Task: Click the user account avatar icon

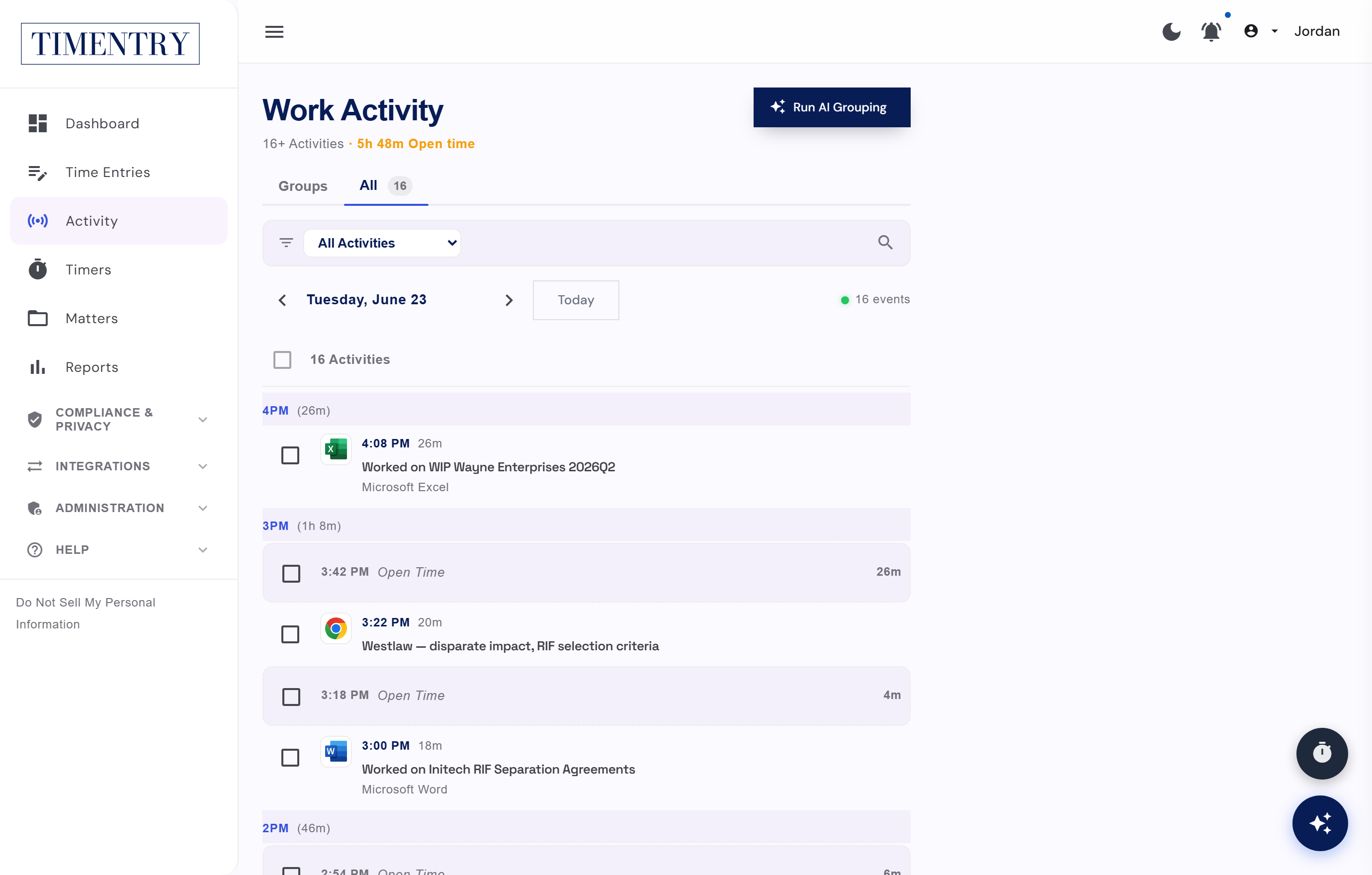Action: tap(1251, 31)
